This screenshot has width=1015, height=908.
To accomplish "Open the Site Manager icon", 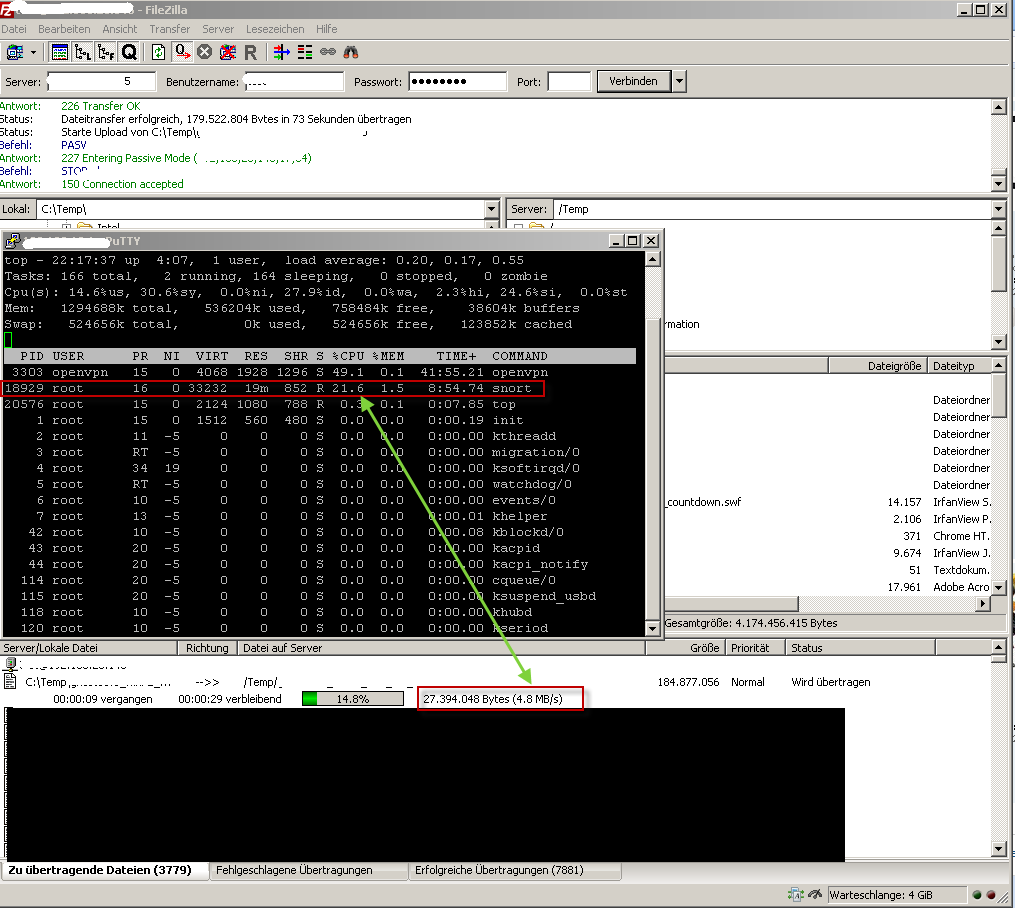I will pyautogui.click(x=15, y=52).
